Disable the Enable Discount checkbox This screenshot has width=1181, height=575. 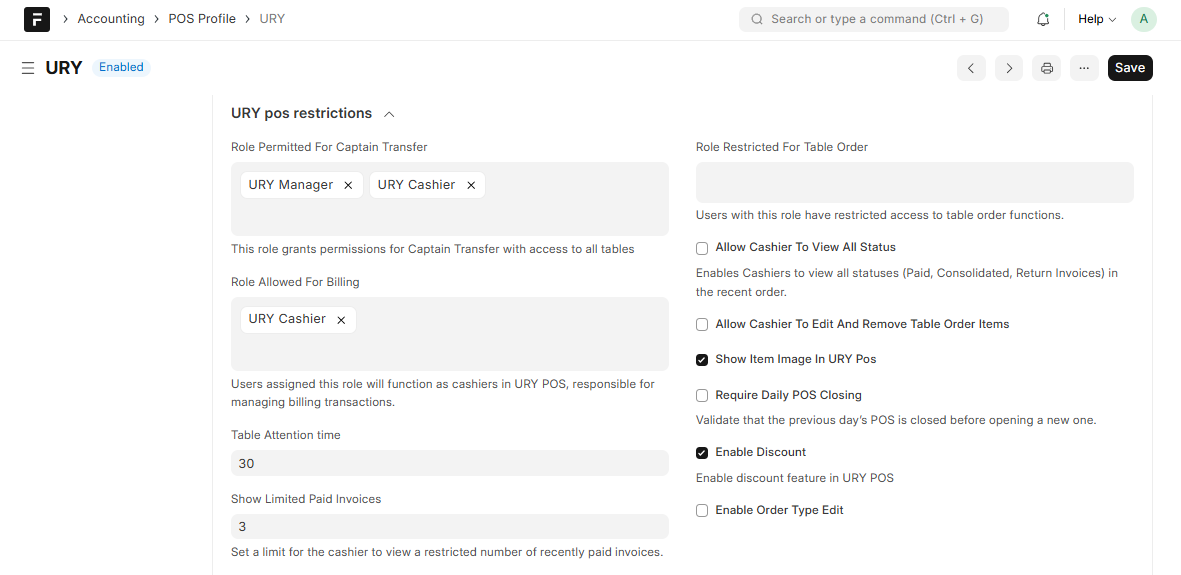pos(702,453)
